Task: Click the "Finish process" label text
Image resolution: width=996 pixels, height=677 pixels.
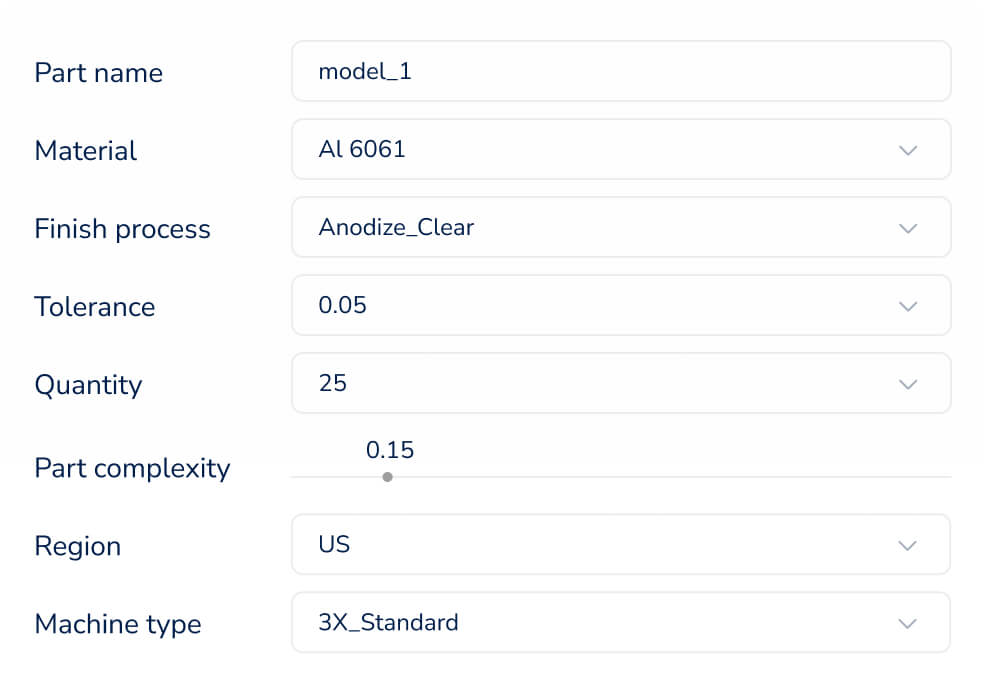Action: [x=122, y=229]
